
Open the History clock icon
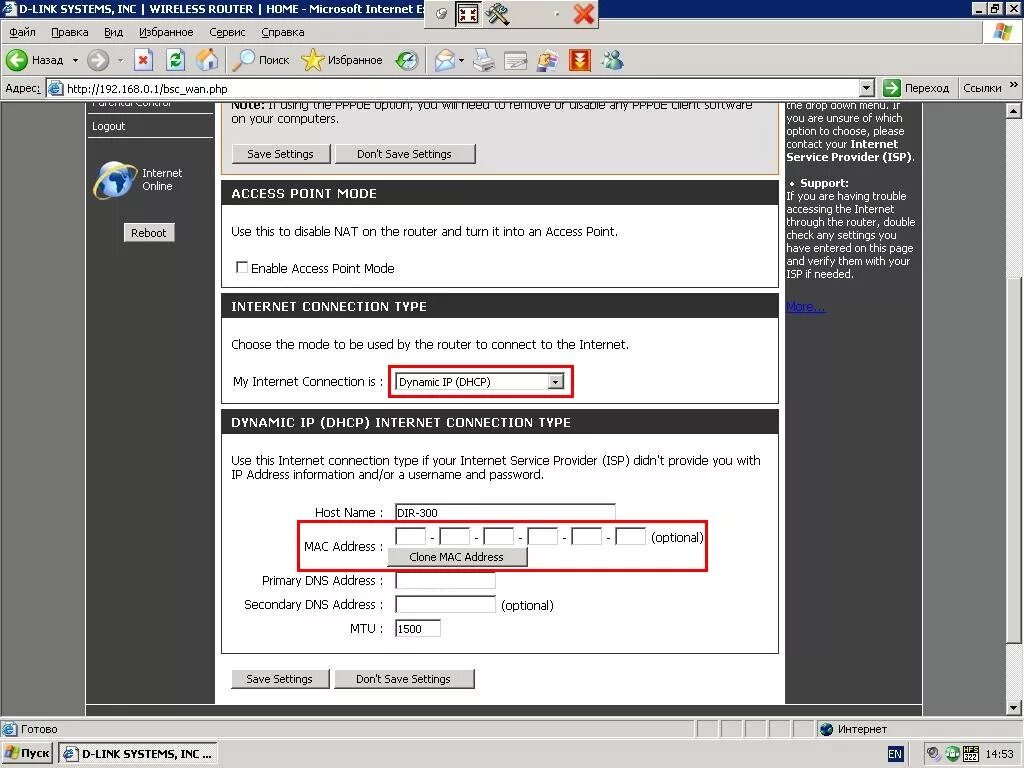click(x=407, y=60)
